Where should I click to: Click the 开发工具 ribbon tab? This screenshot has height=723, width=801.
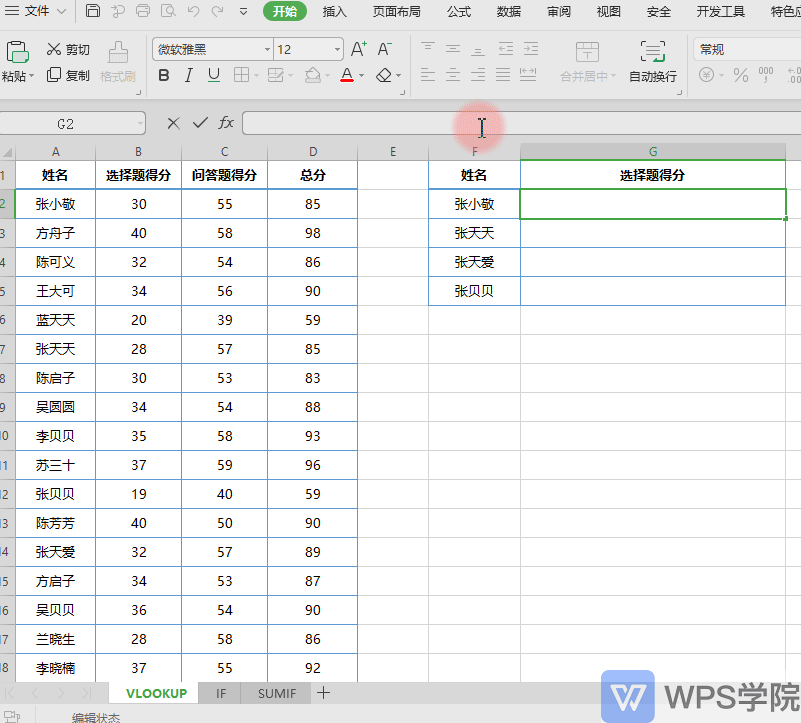(720, 11)
